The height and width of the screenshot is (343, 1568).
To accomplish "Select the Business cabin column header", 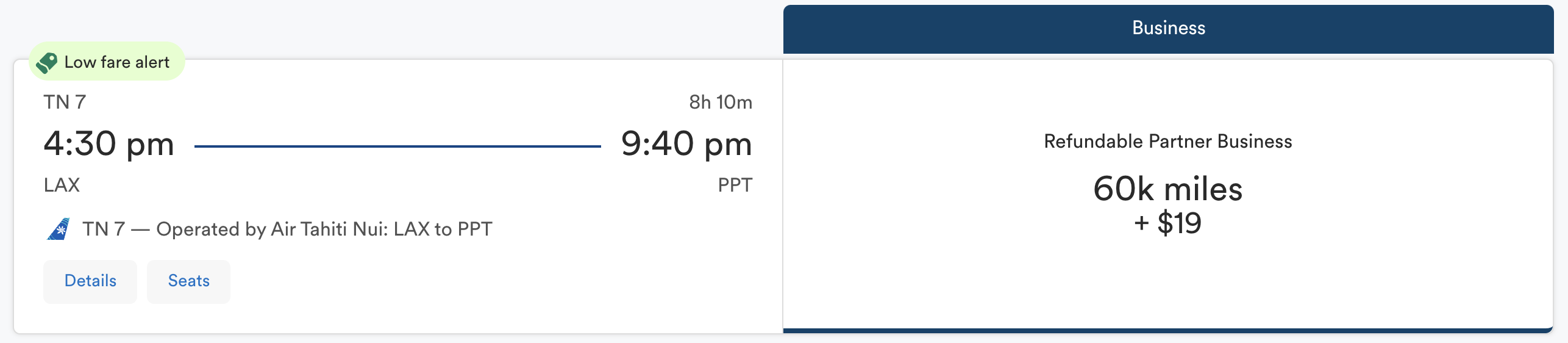I will pos(1168,29).
